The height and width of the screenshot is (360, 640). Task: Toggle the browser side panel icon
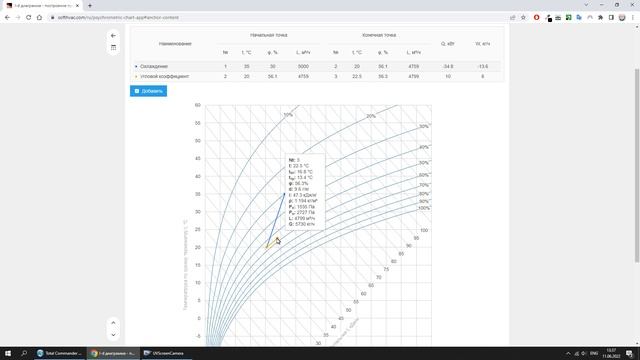click(x=611, y=18)
